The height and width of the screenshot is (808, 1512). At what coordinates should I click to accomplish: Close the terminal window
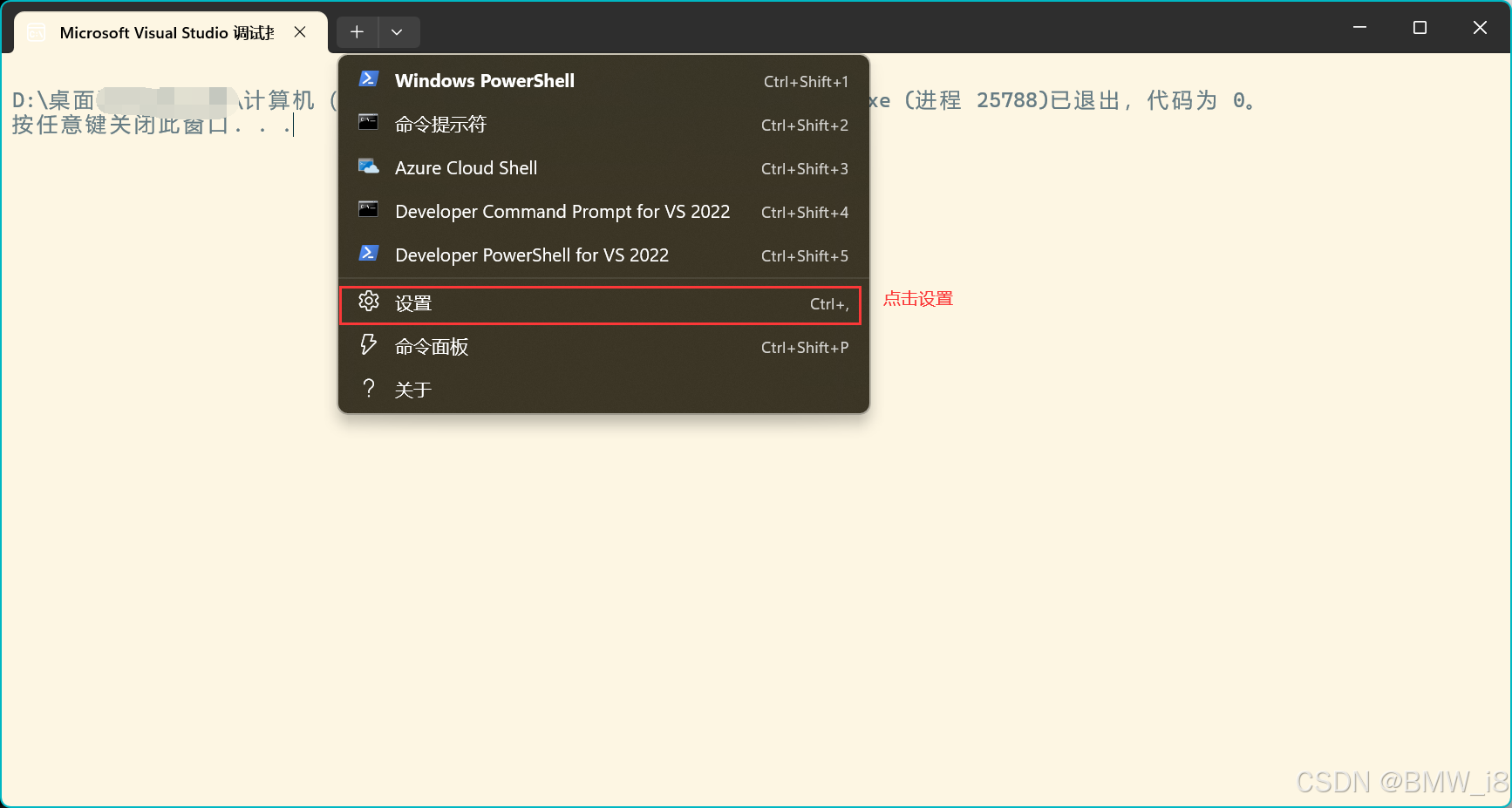1480,28
